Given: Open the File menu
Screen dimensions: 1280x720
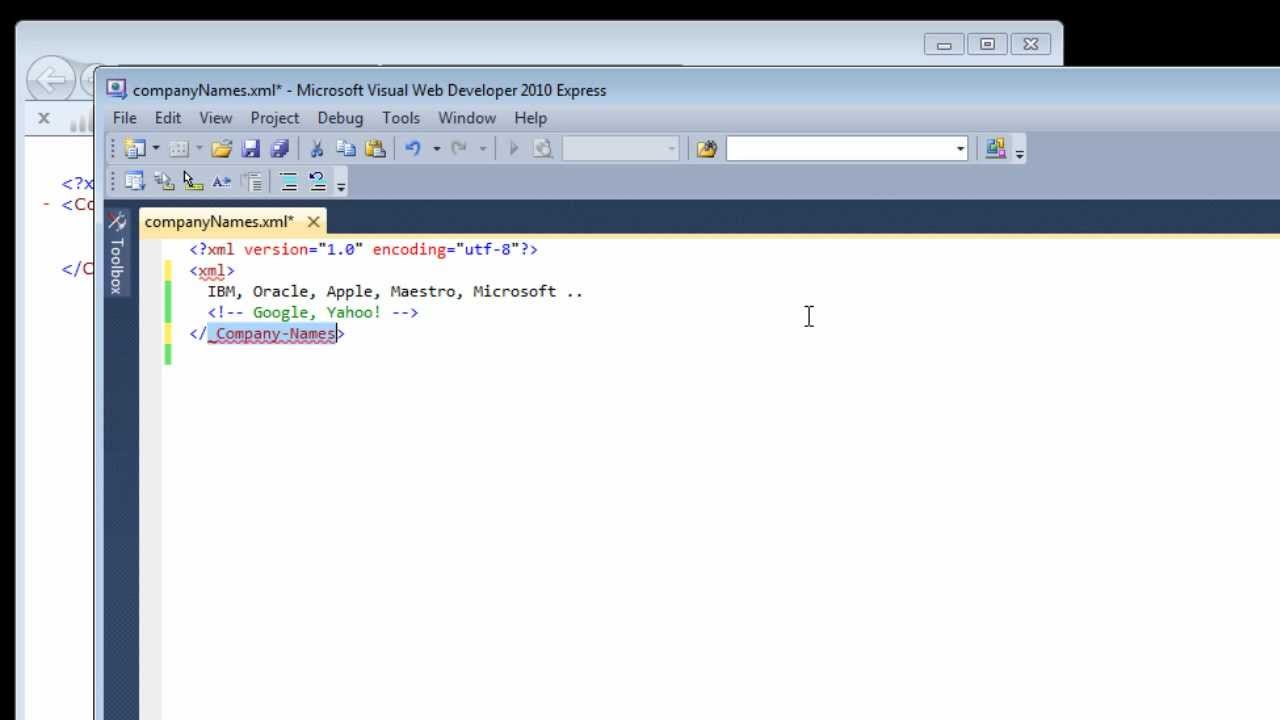Looking at the screenshot, I should [x=125, y=118].
